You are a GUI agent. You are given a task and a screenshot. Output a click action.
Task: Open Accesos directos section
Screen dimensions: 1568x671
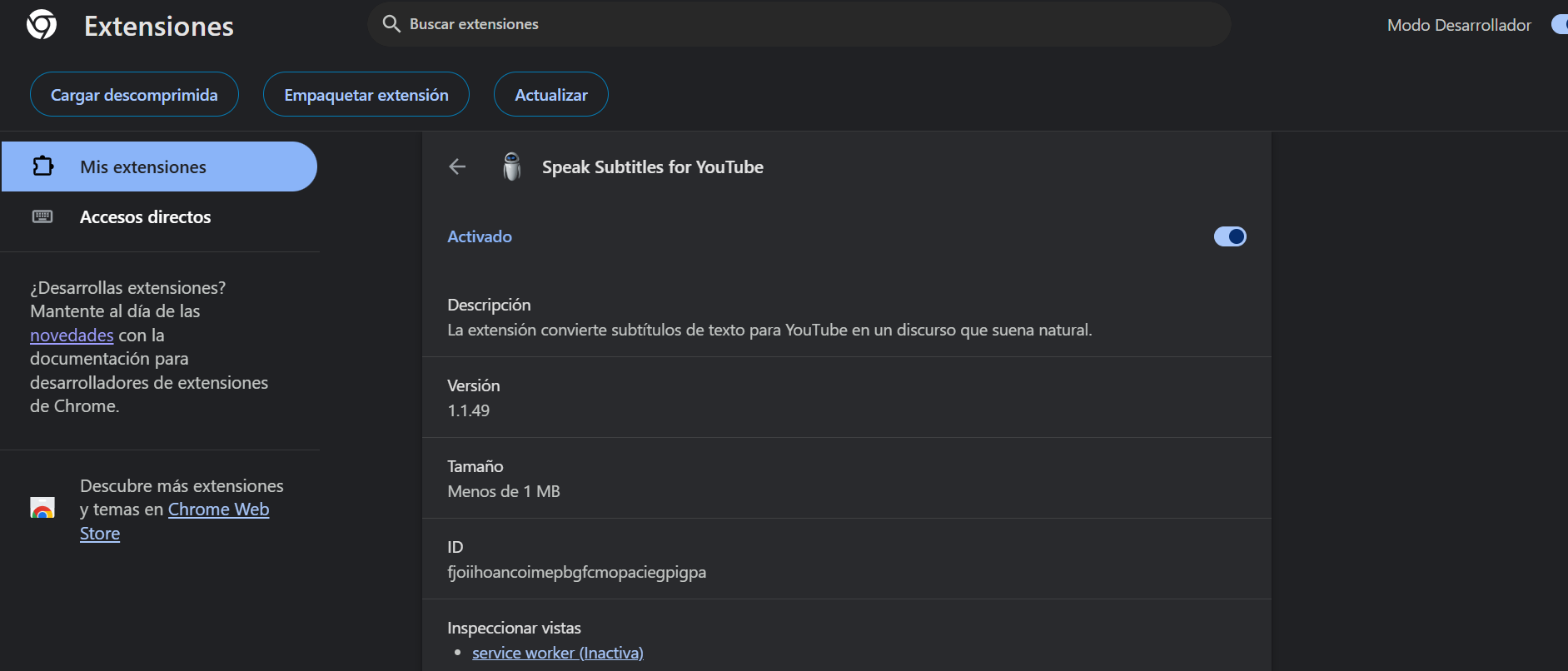[x=146, y=217]
